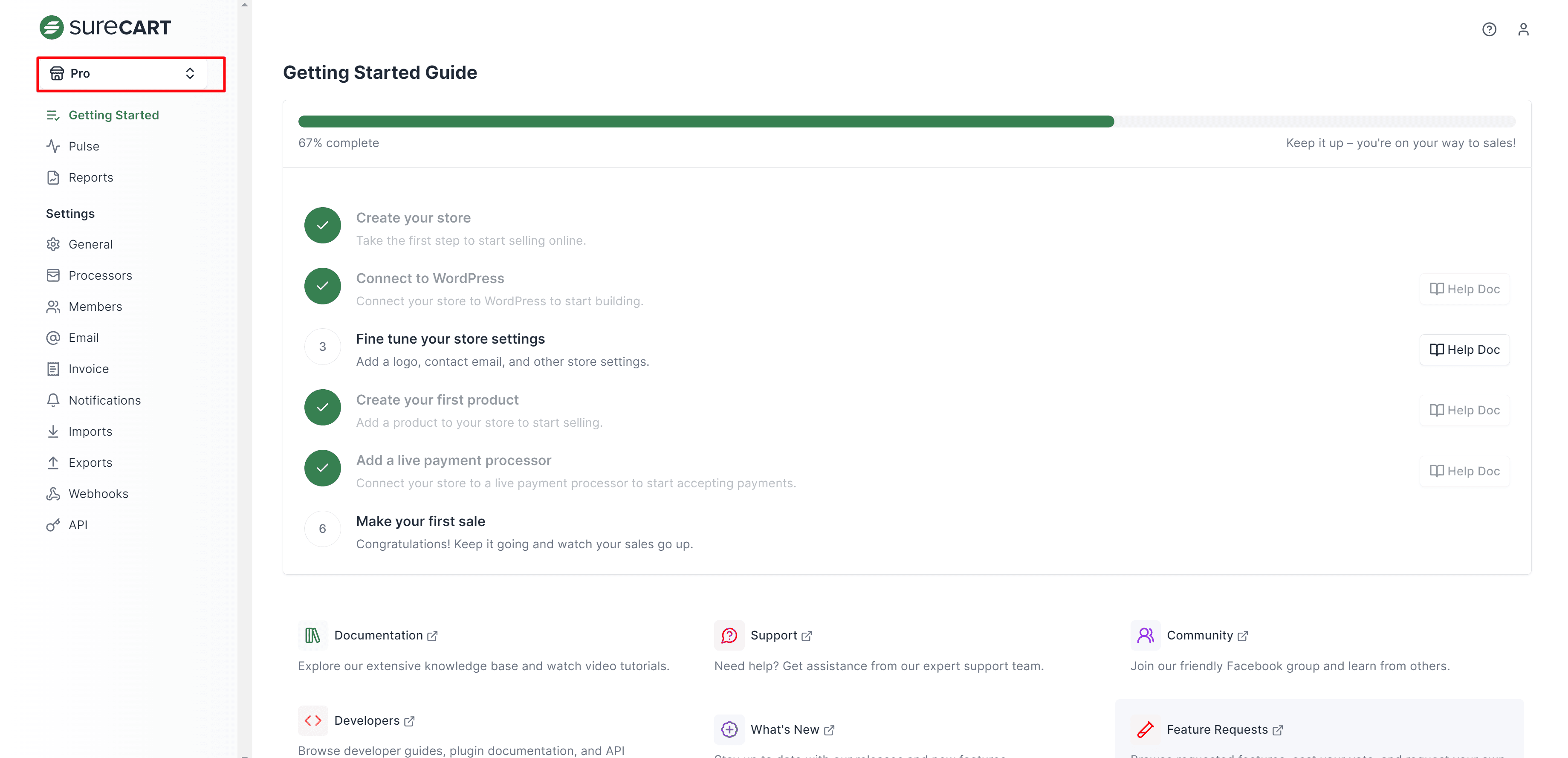Click the Support chat bubble icon
Viewport: 1568px width, 758px height.
[x=729, y=635]
